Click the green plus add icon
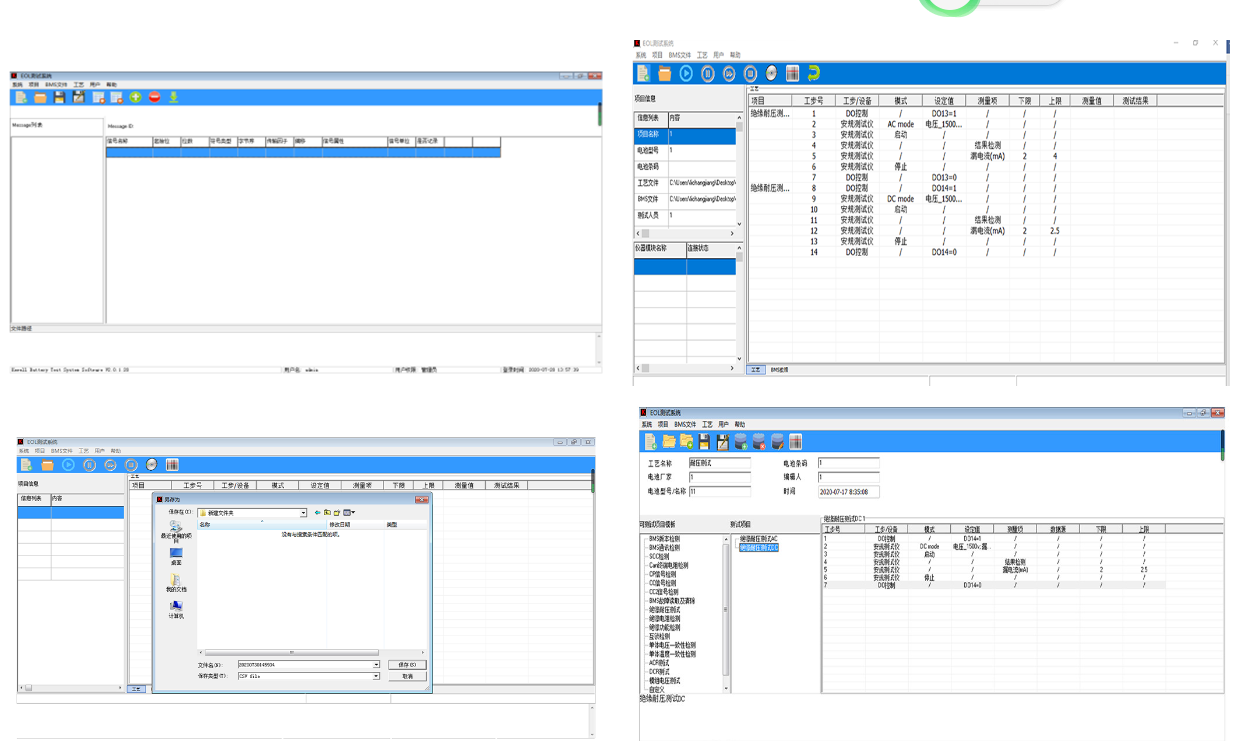 (136, 97)
